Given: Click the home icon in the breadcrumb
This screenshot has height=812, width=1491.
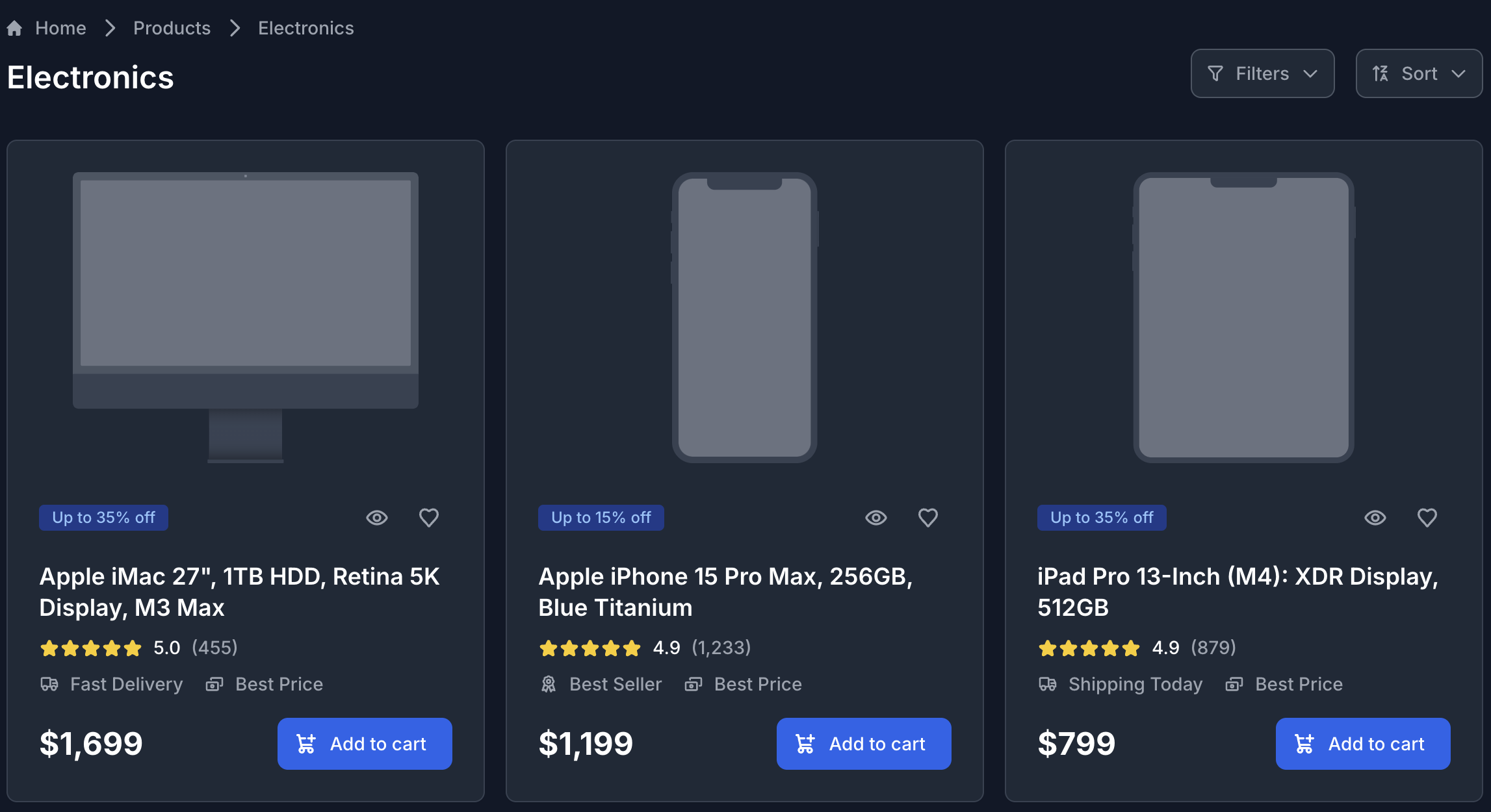Looking at the screenshot, I should [14, 27].
